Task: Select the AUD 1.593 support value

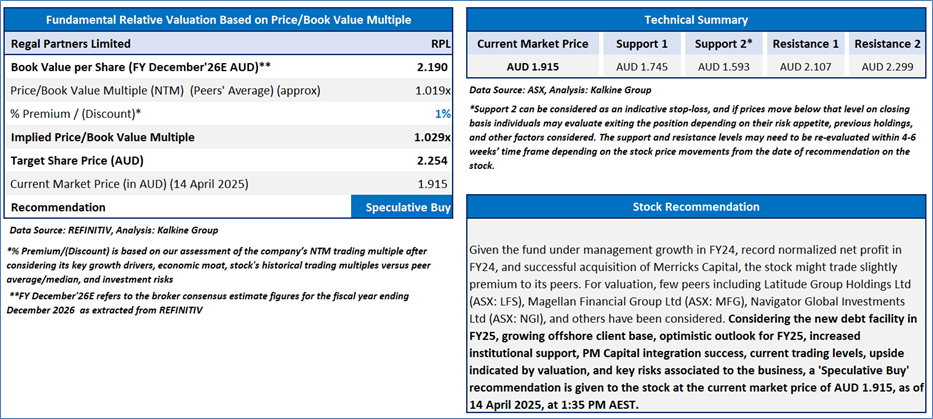Action: (x=723, y=66)
